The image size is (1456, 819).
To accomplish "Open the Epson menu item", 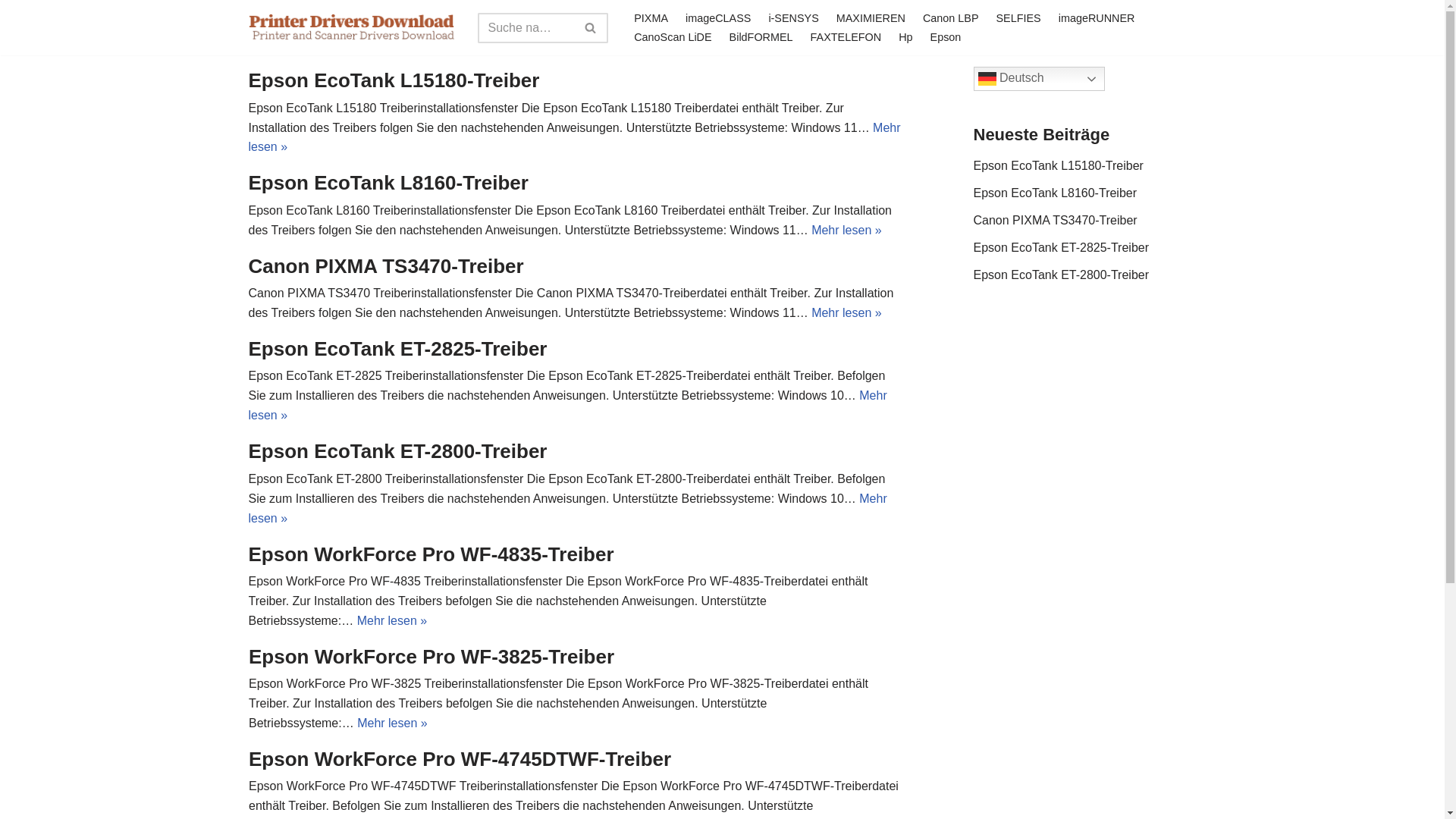I will 946,37.
